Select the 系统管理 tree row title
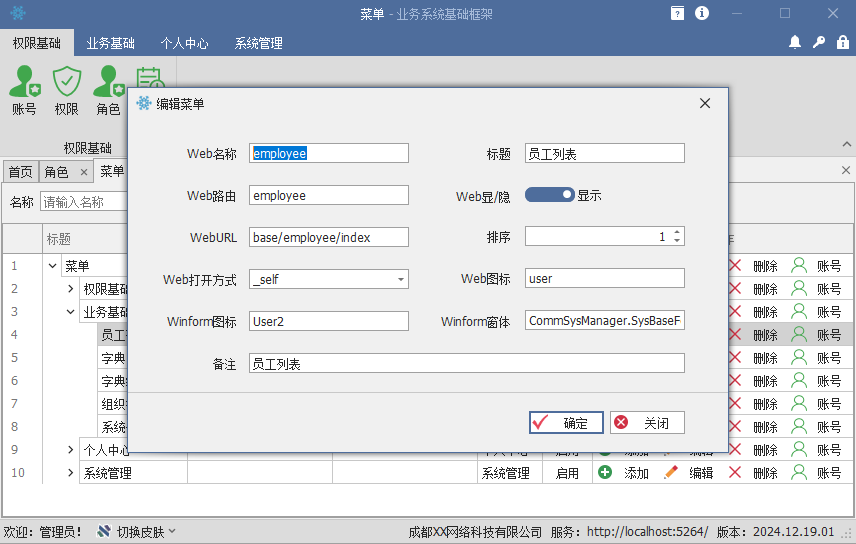This screenshot has width=856, height=544. pos(108,473)
